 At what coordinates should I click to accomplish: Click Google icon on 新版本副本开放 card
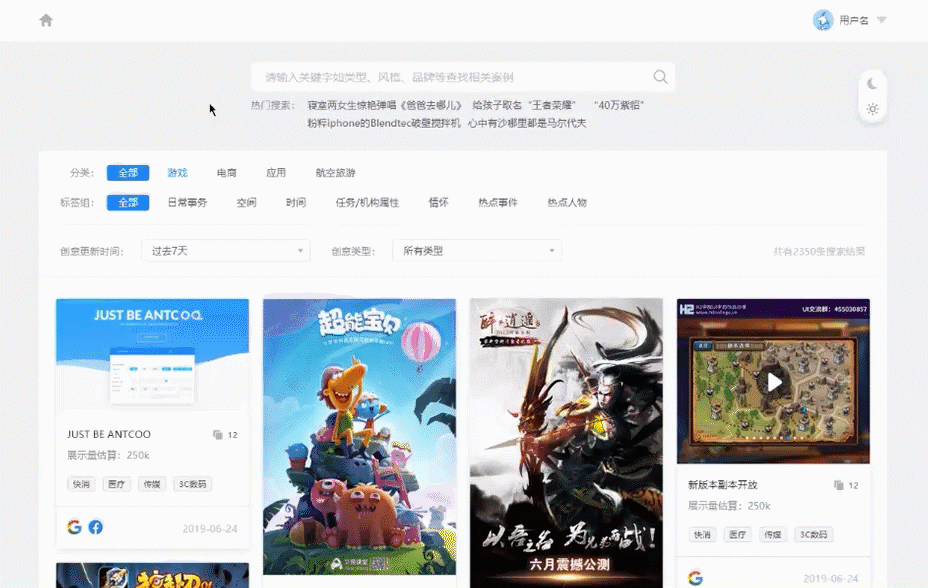coord(695,577)
